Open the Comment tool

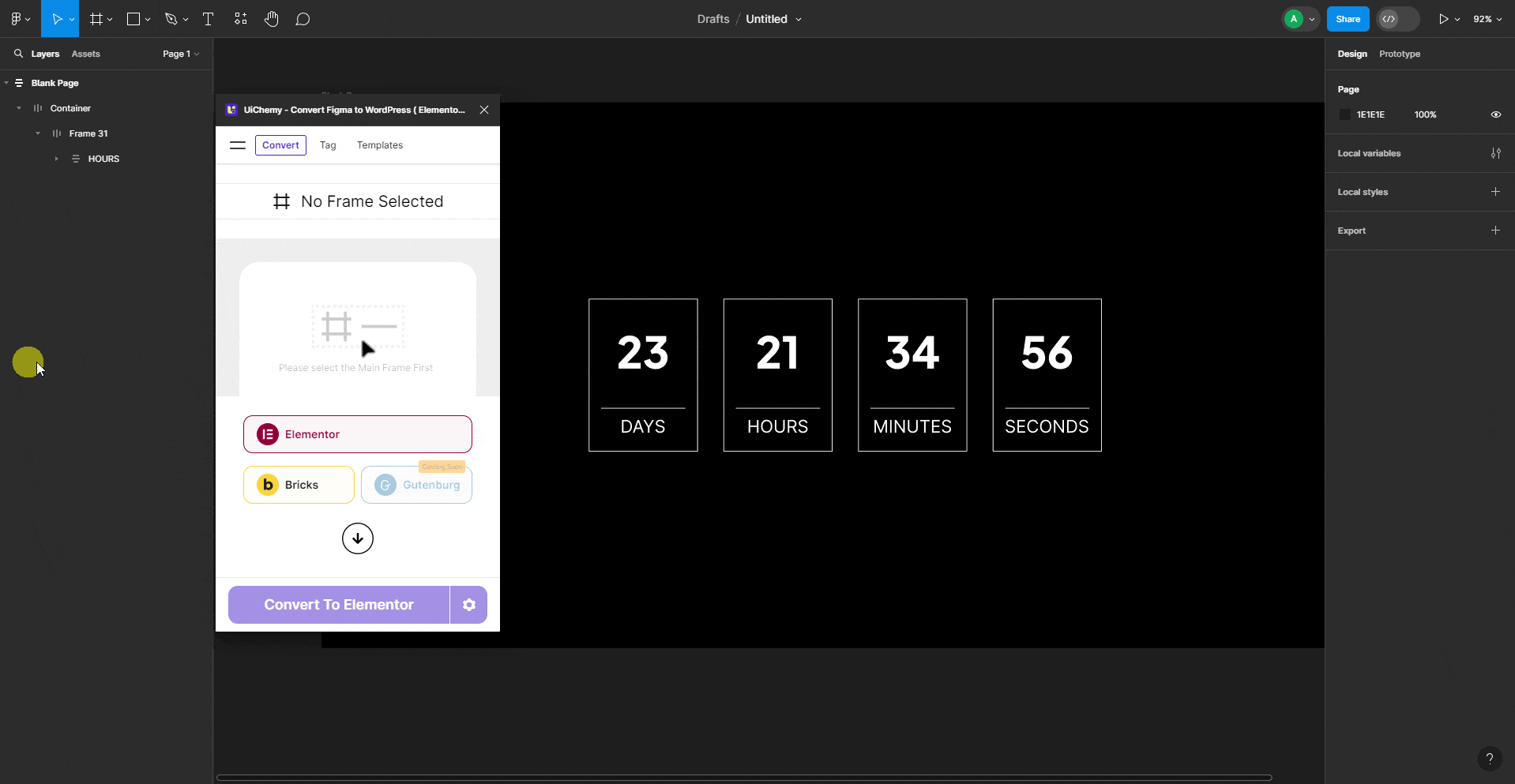coord(303,18)
